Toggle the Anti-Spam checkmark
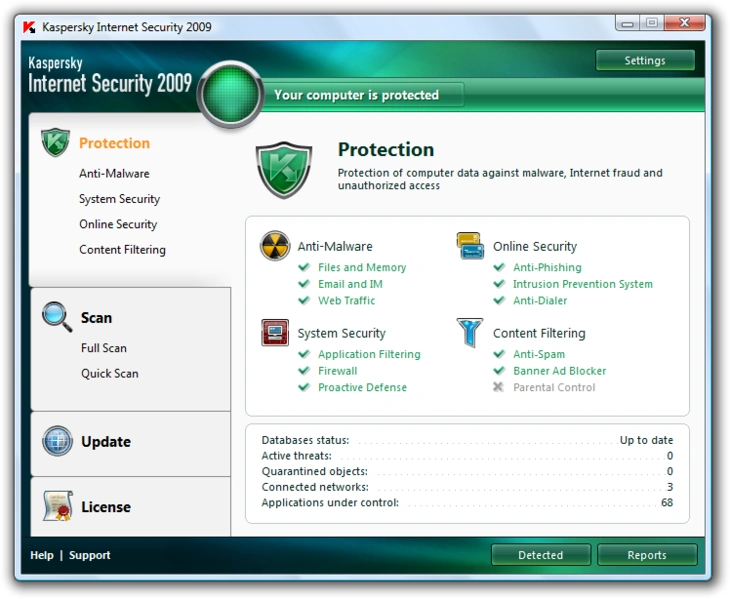Viewport: 730px width, 599px height. 499,354
